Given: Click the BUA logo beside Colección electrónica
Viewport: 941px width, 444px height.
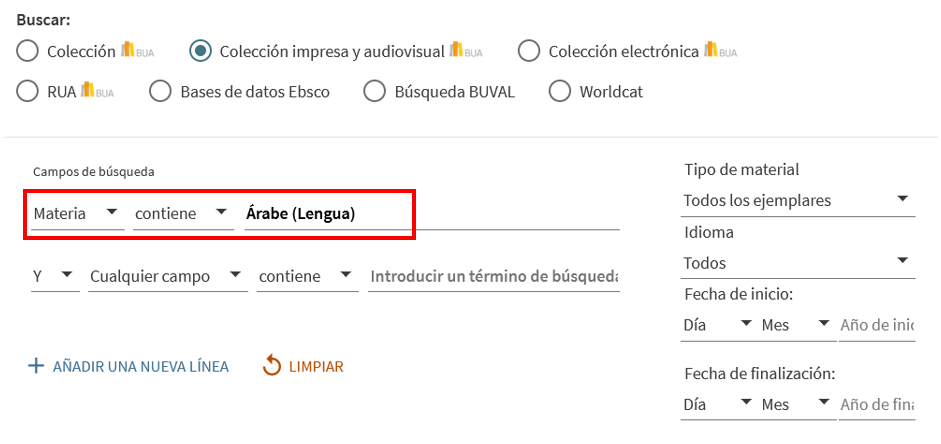Looking at the screenshot, I should (719, 50).
